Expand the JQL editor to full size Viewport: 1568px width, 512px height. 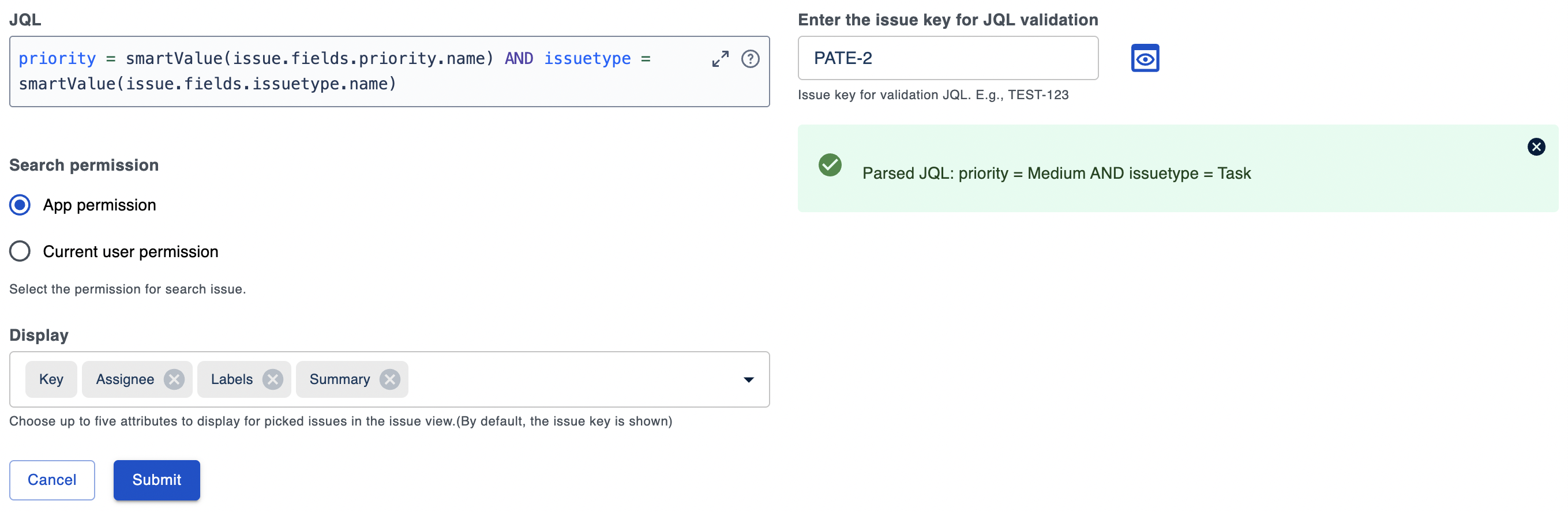[720, 59]
